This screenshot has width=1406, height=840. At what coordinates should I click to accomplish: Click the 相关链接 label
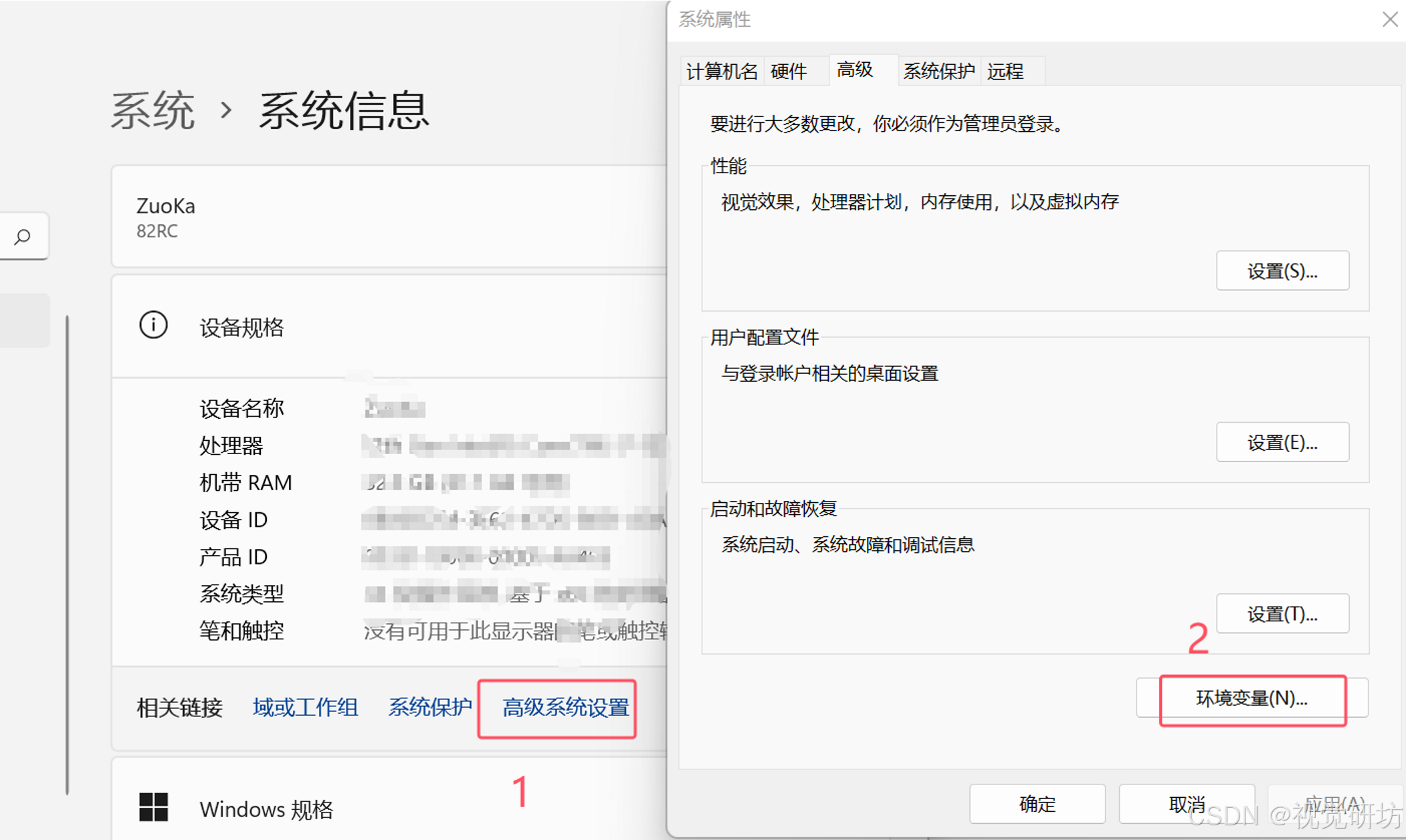[179, 707]
